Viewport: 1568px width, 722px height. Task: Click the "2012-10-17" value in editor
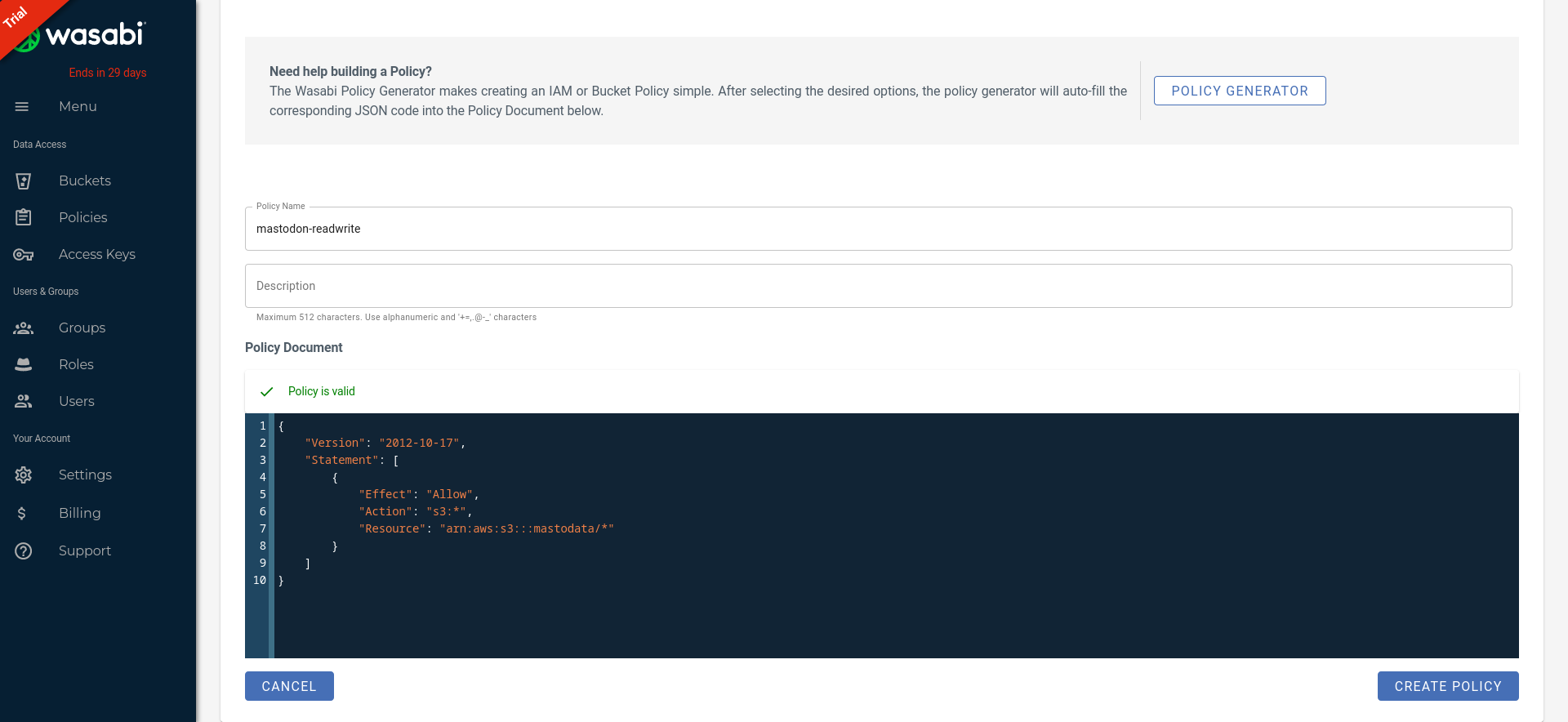(x=420, y=443)
